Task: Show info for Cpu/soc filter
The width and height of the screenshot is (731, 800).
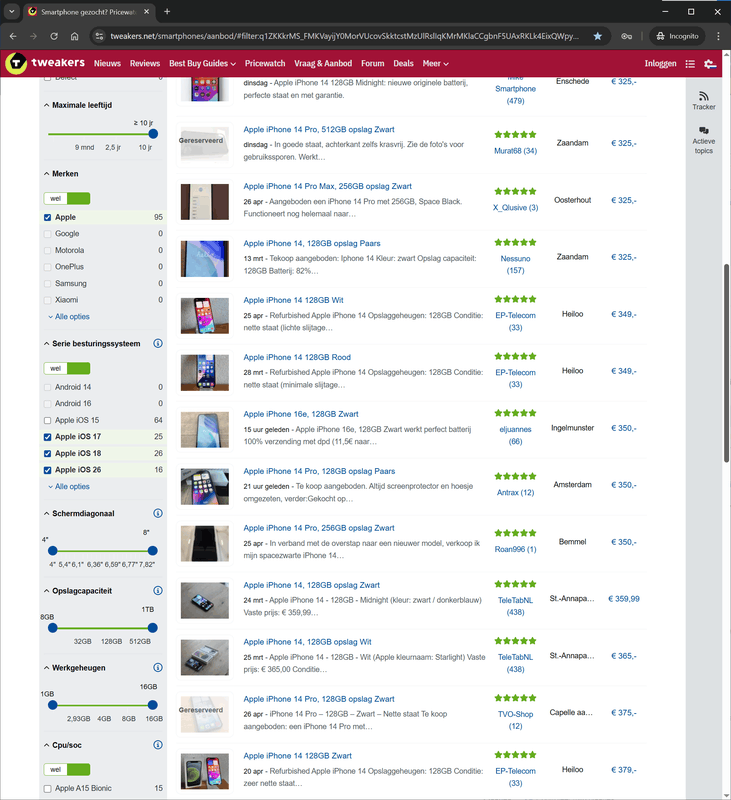Action: point(158,745)
